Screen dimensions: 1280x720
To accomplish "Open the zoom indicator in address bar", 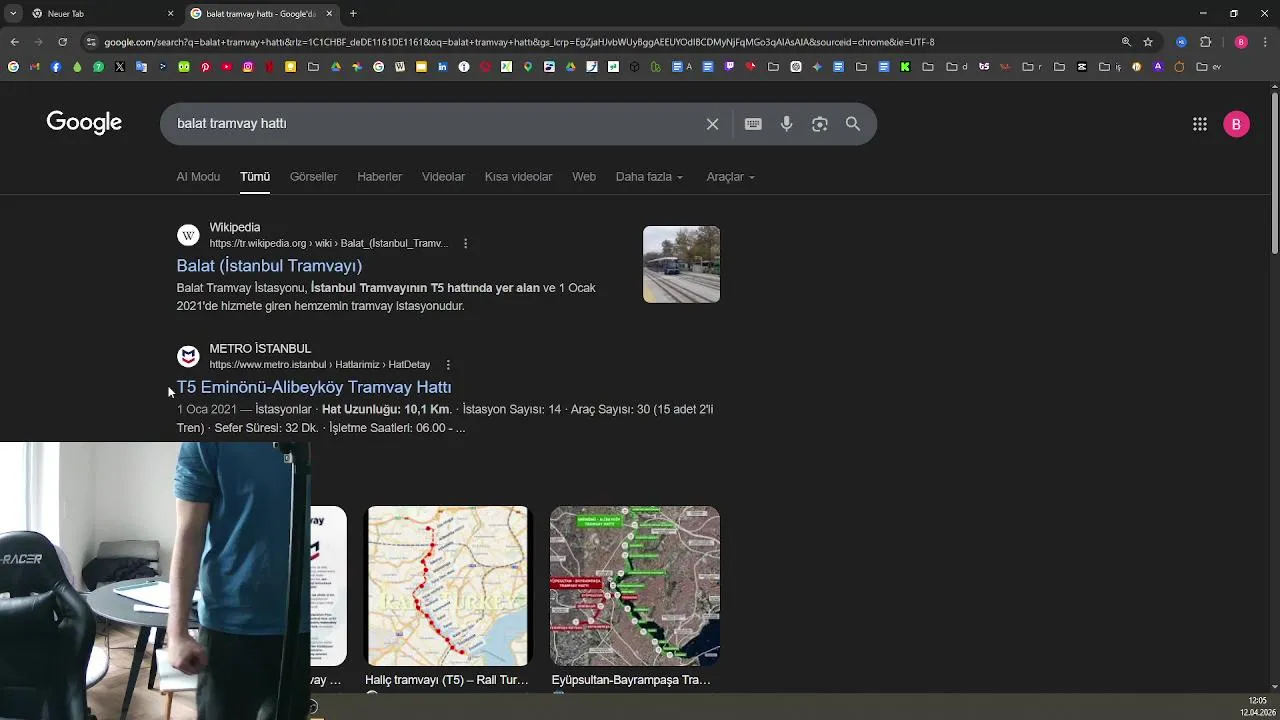I will (1126, 42).
